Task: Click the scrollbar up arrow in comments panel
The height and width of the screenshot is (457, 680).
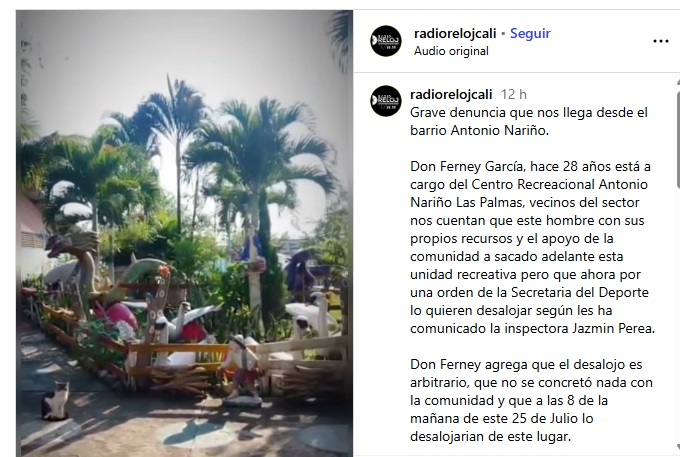Action: coord(677,82)
